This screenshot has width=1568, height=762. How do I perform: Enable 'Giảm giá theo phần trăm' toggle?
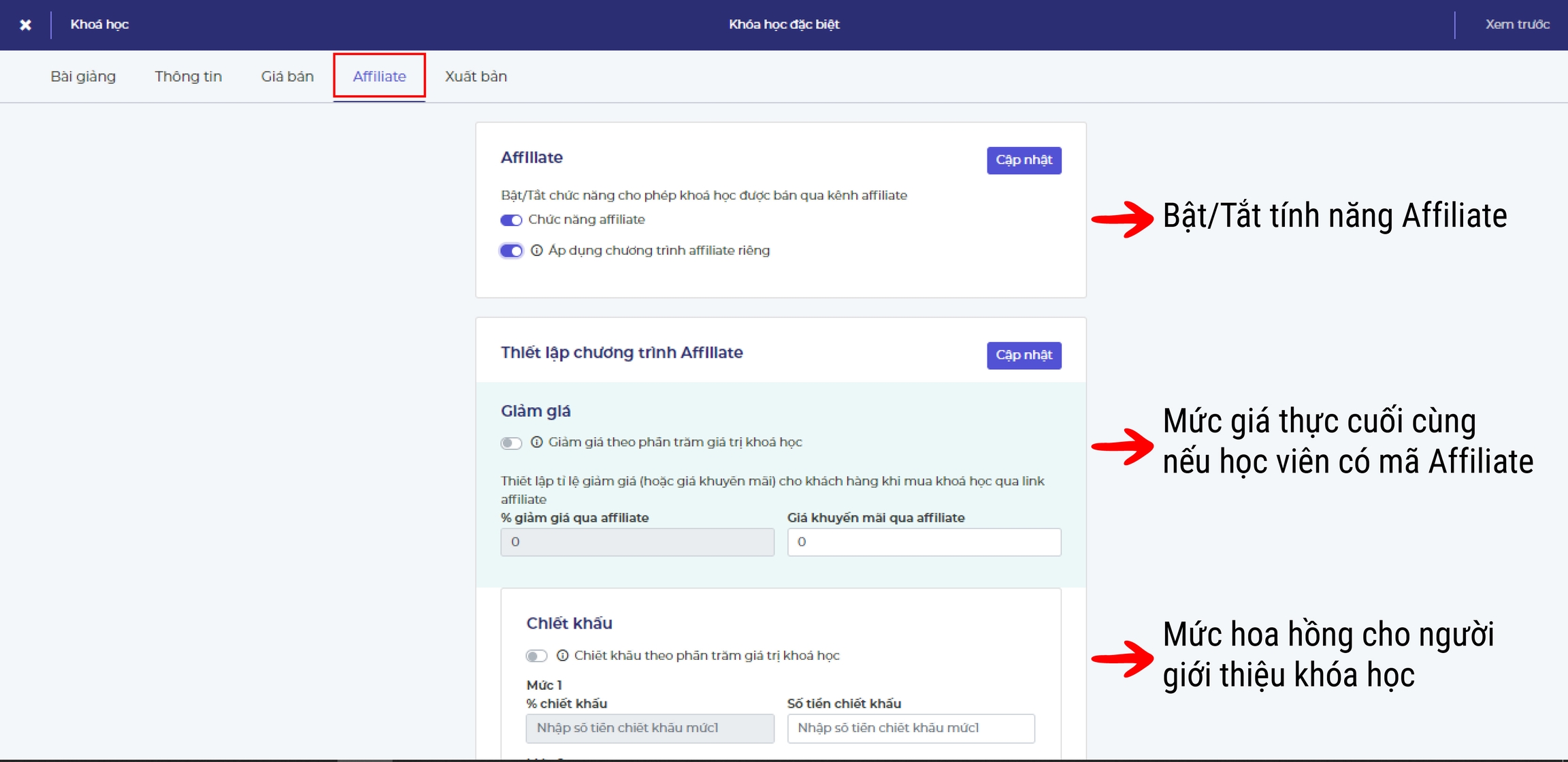pos(511,443)
